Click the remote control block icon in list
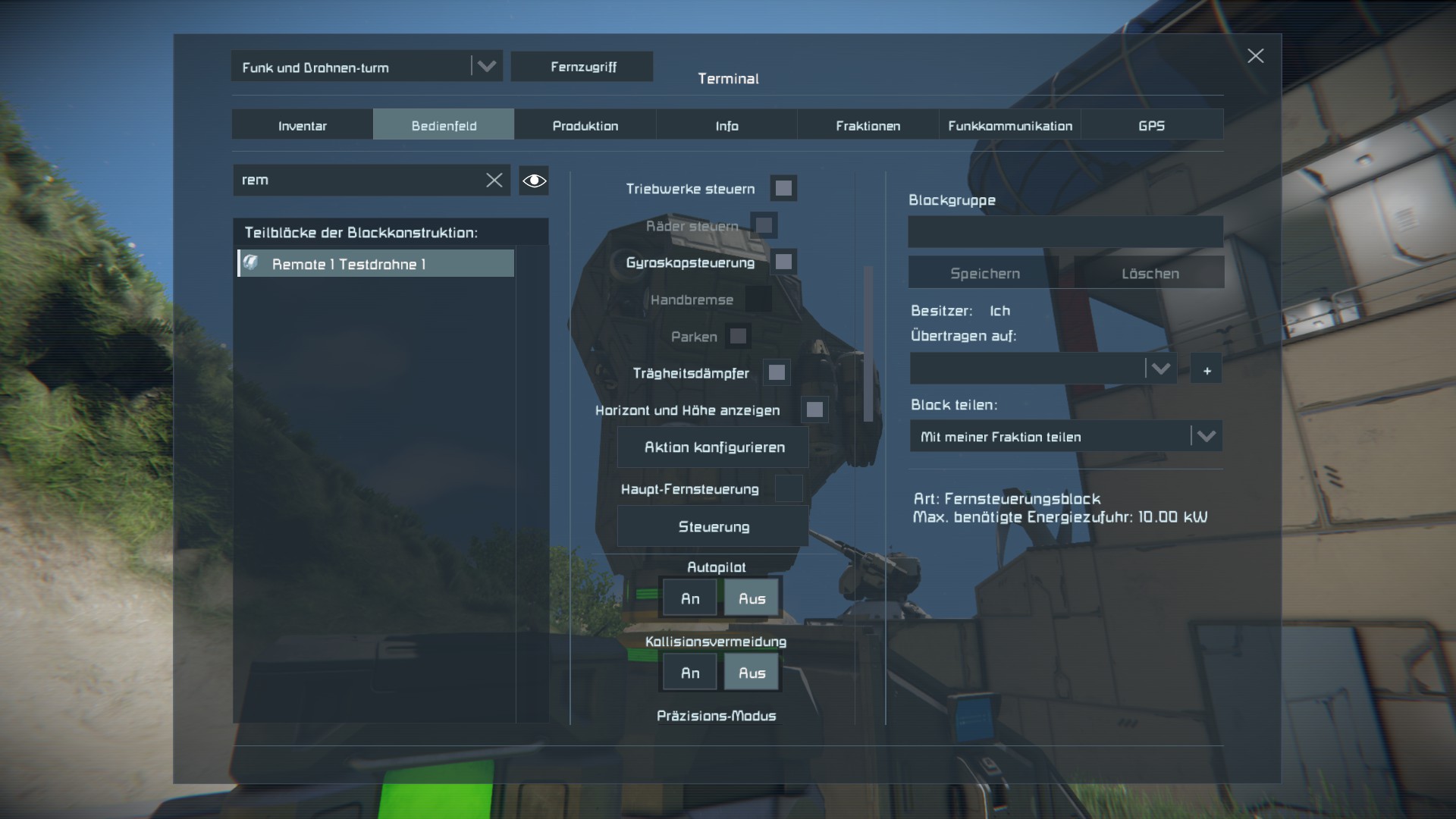This screenshot has height=819, width=1456. click(251, 263)
